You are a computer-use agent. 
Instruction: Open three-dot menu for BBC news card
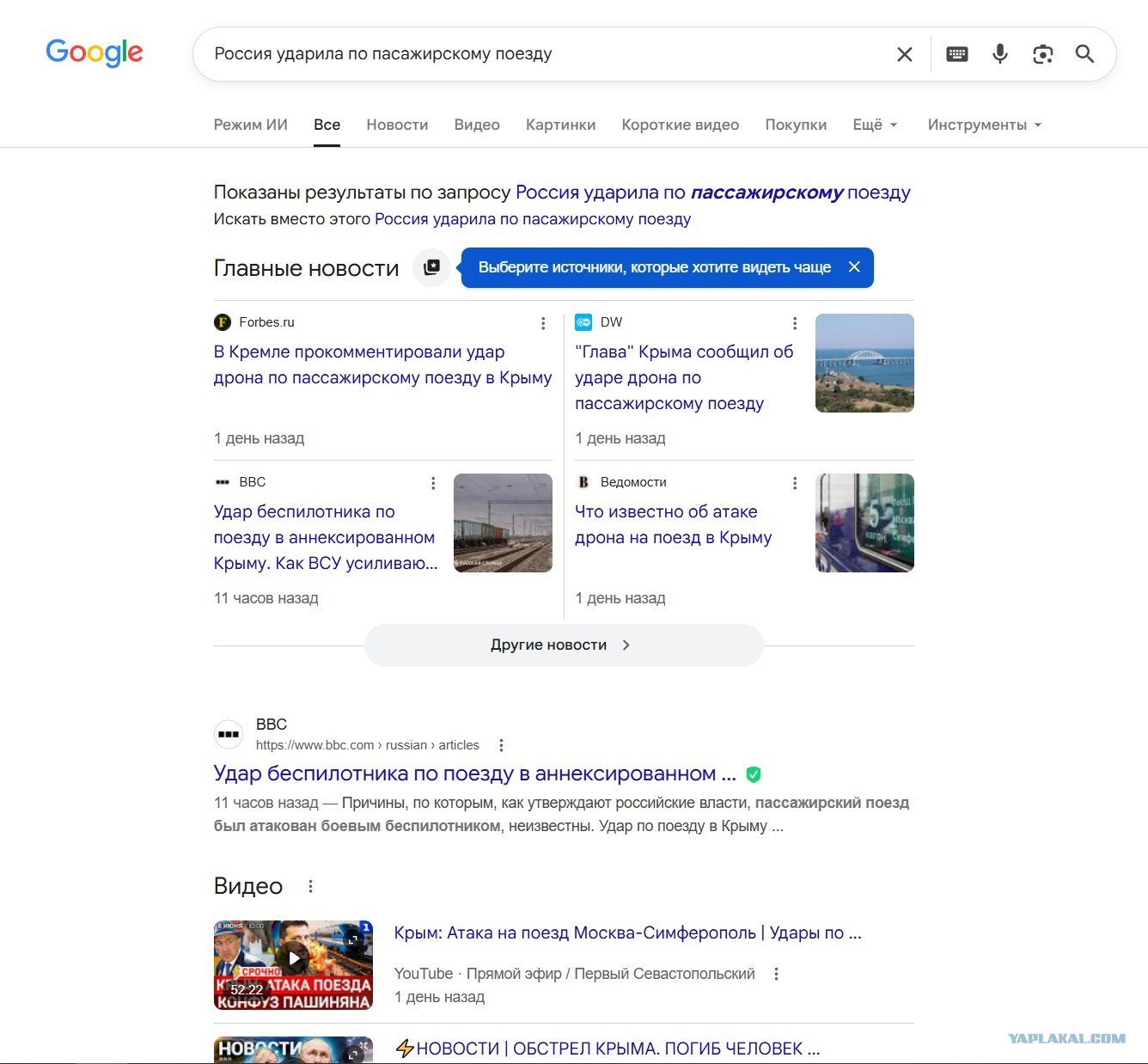432,483
